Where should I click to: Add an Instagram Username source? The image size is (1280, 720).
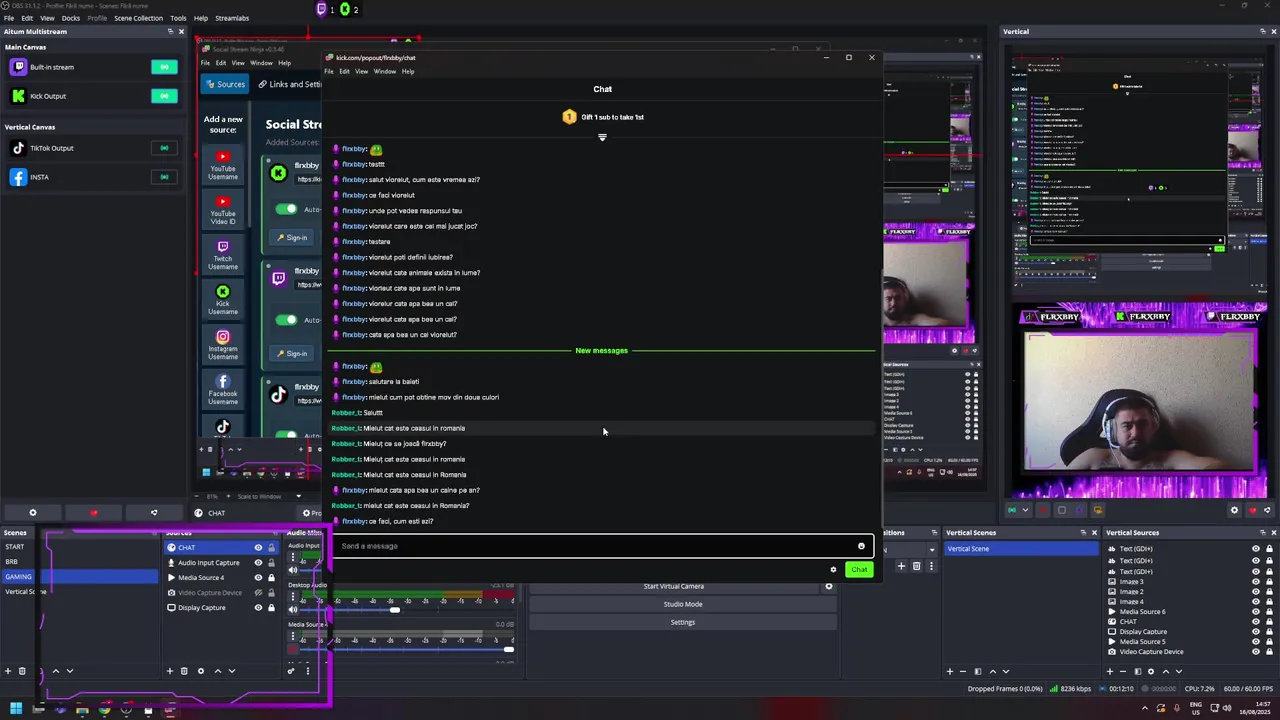pyautogui.click(x=223, y=345)
